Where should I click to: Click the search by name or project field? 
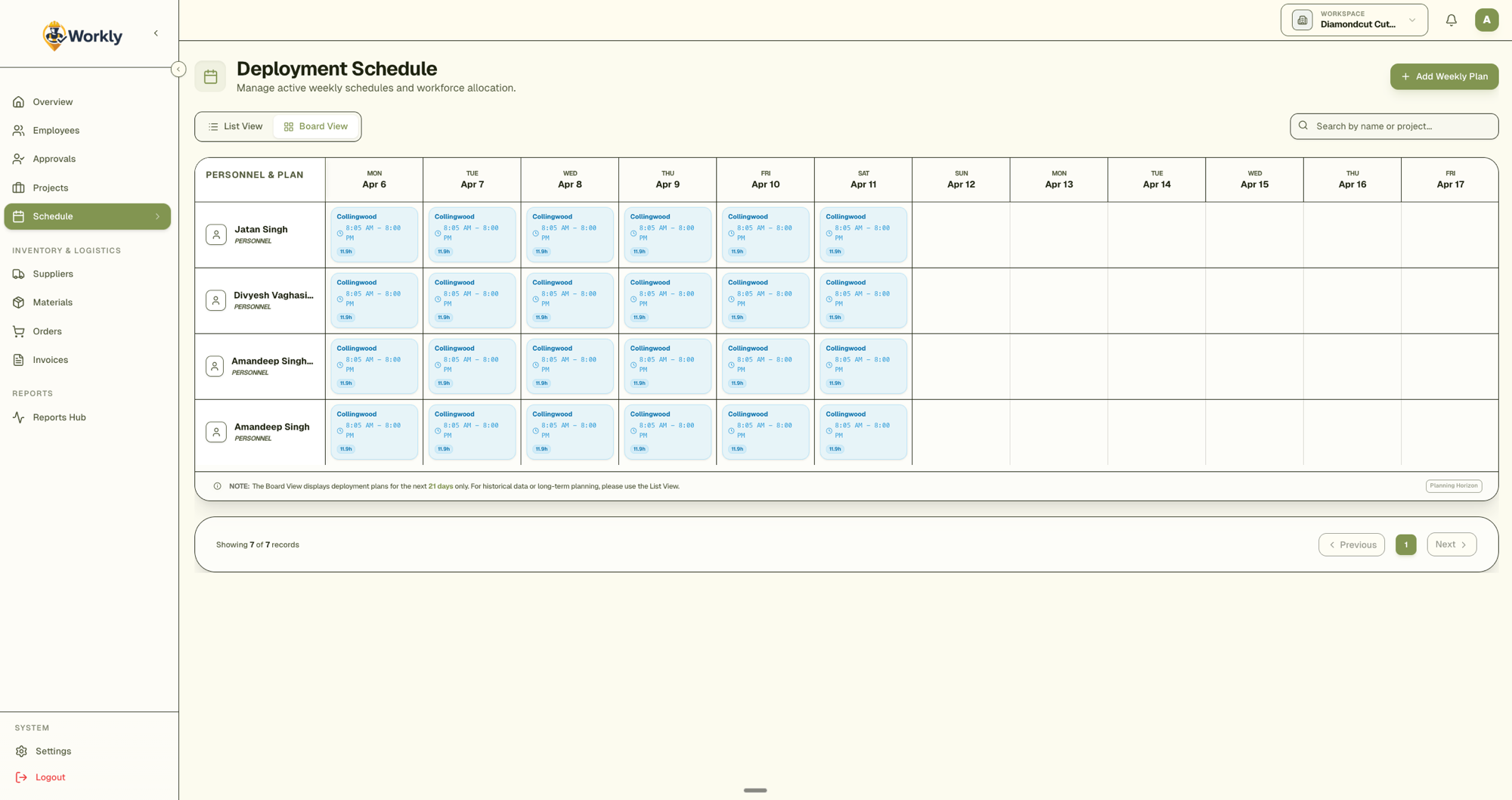click(1394, 126)
